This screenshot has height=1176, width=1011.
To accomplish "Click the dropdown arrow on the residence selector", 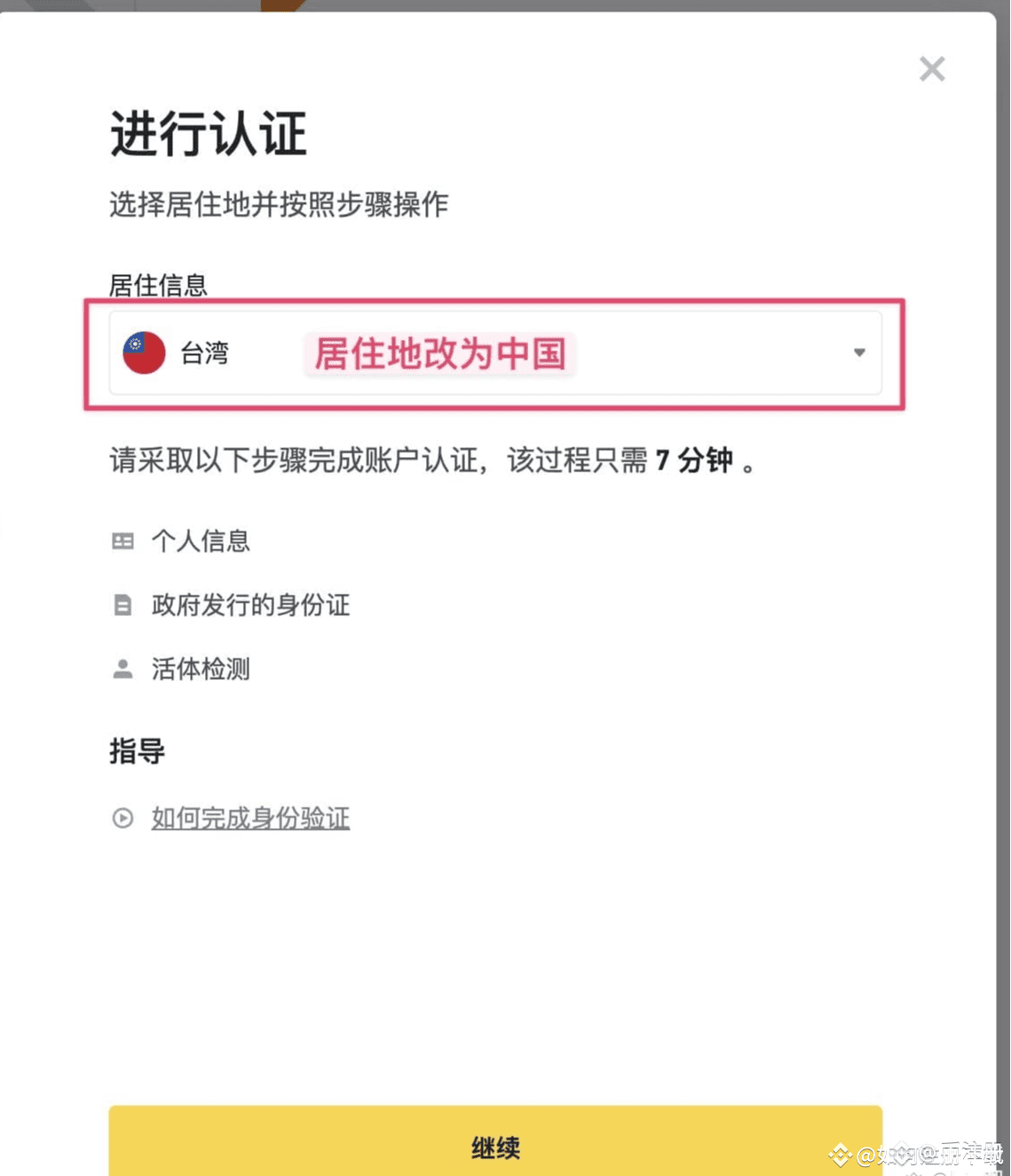I will coord(858,352).
